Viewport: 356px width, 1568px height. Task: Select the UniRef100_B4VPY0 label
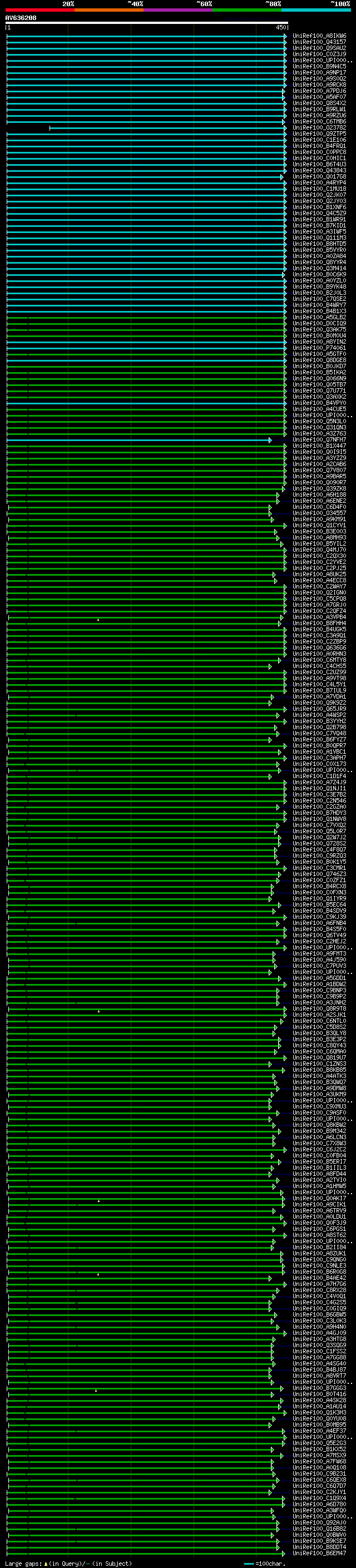pyautogui.click(x=319, y=403)
